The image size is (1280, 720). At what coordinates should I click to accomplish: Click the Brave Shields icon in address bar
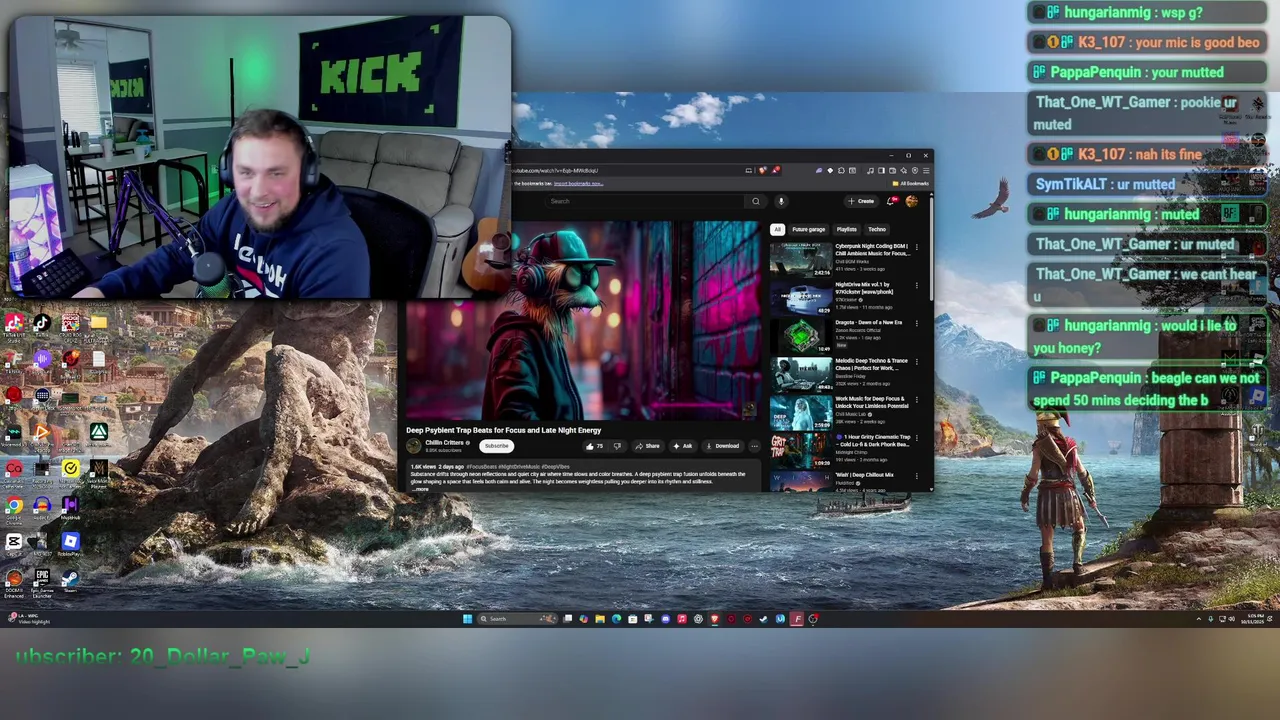tap(761, 171)
